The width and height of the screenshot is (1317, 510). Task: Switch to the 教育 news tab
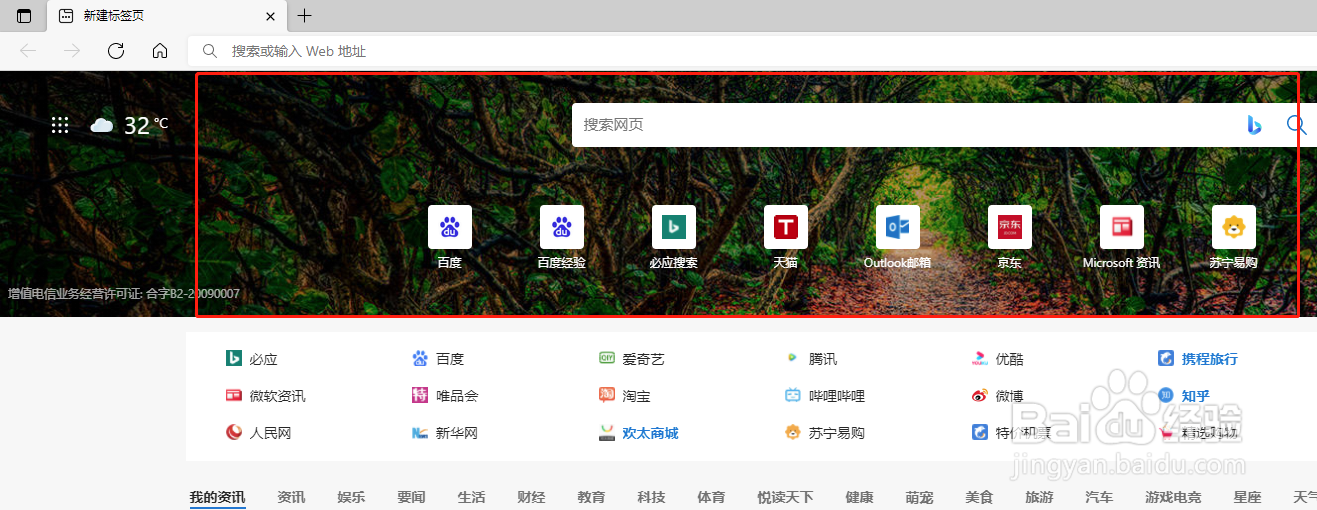pos(591,497)
